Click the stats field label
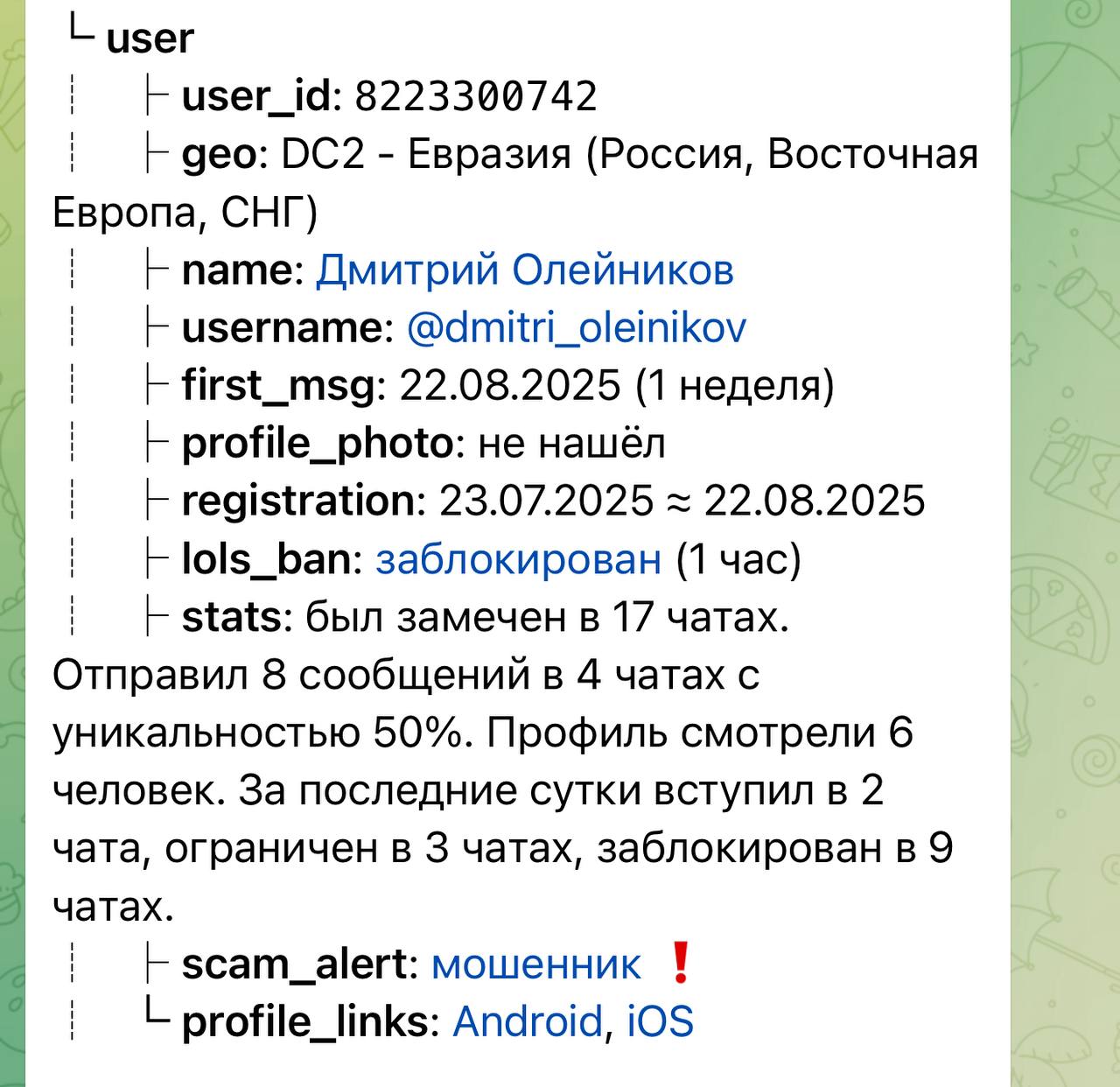The height and width of the screenshot is (1087, 1120). point(232,617)
